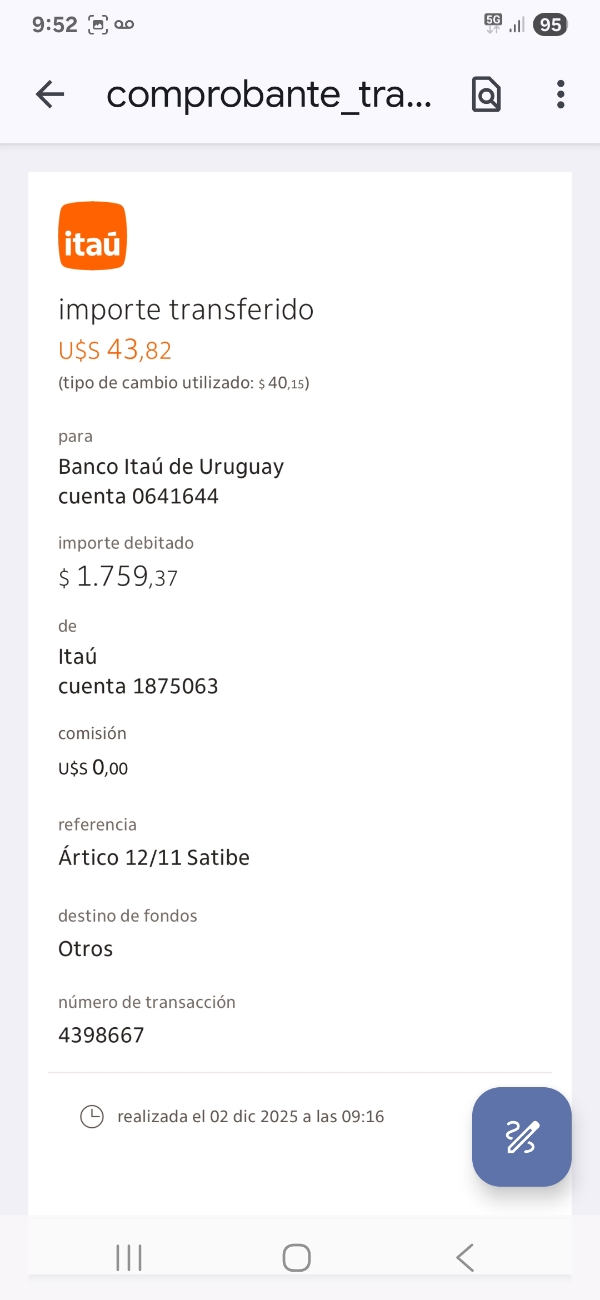Screen dimensions: 600x1300
Task: Tap the 5G signal status icon
Action: coord(493,23)
